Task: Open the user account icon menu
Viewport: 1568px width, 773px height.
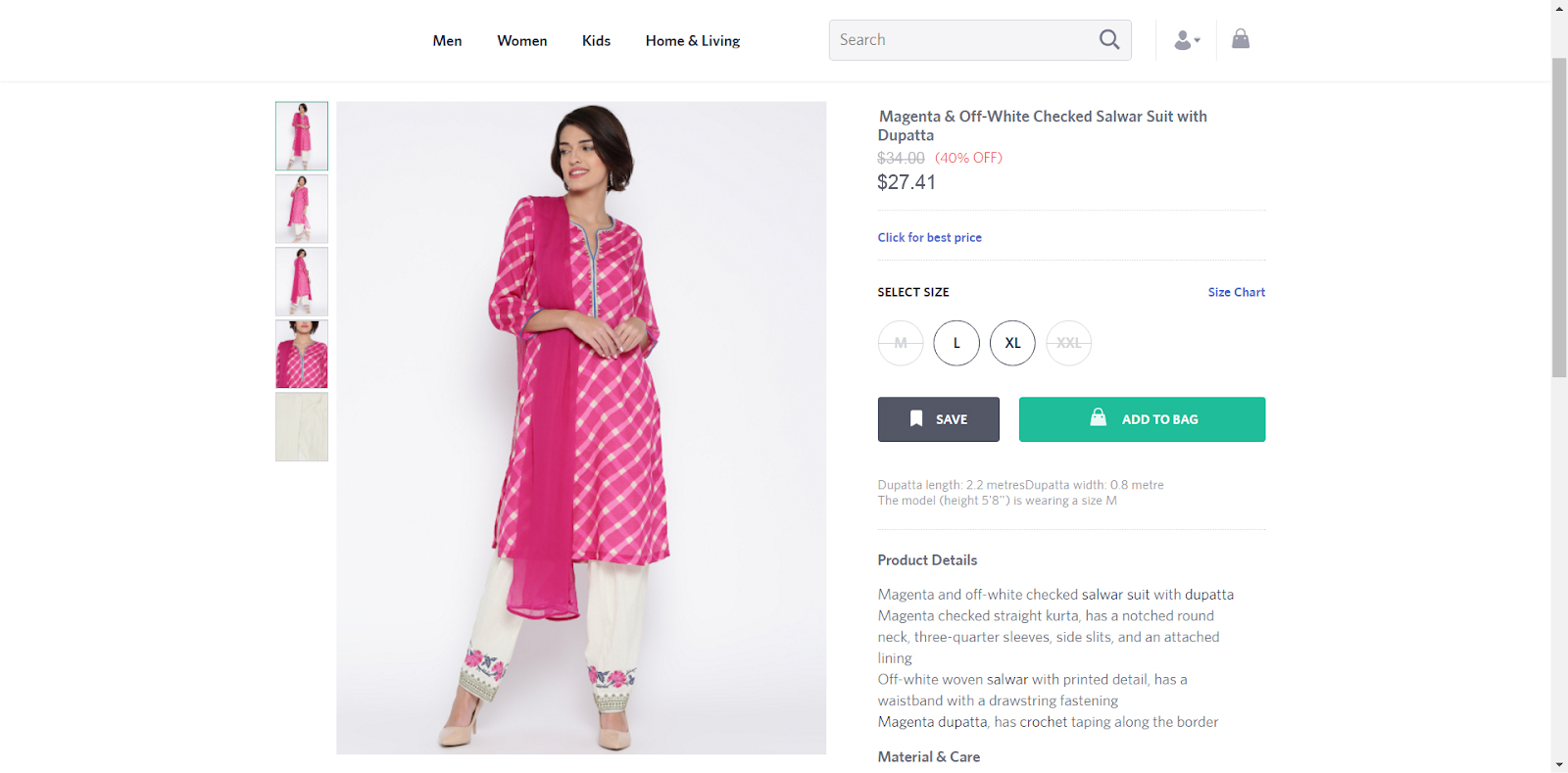Action: [x=1186, y=40]
